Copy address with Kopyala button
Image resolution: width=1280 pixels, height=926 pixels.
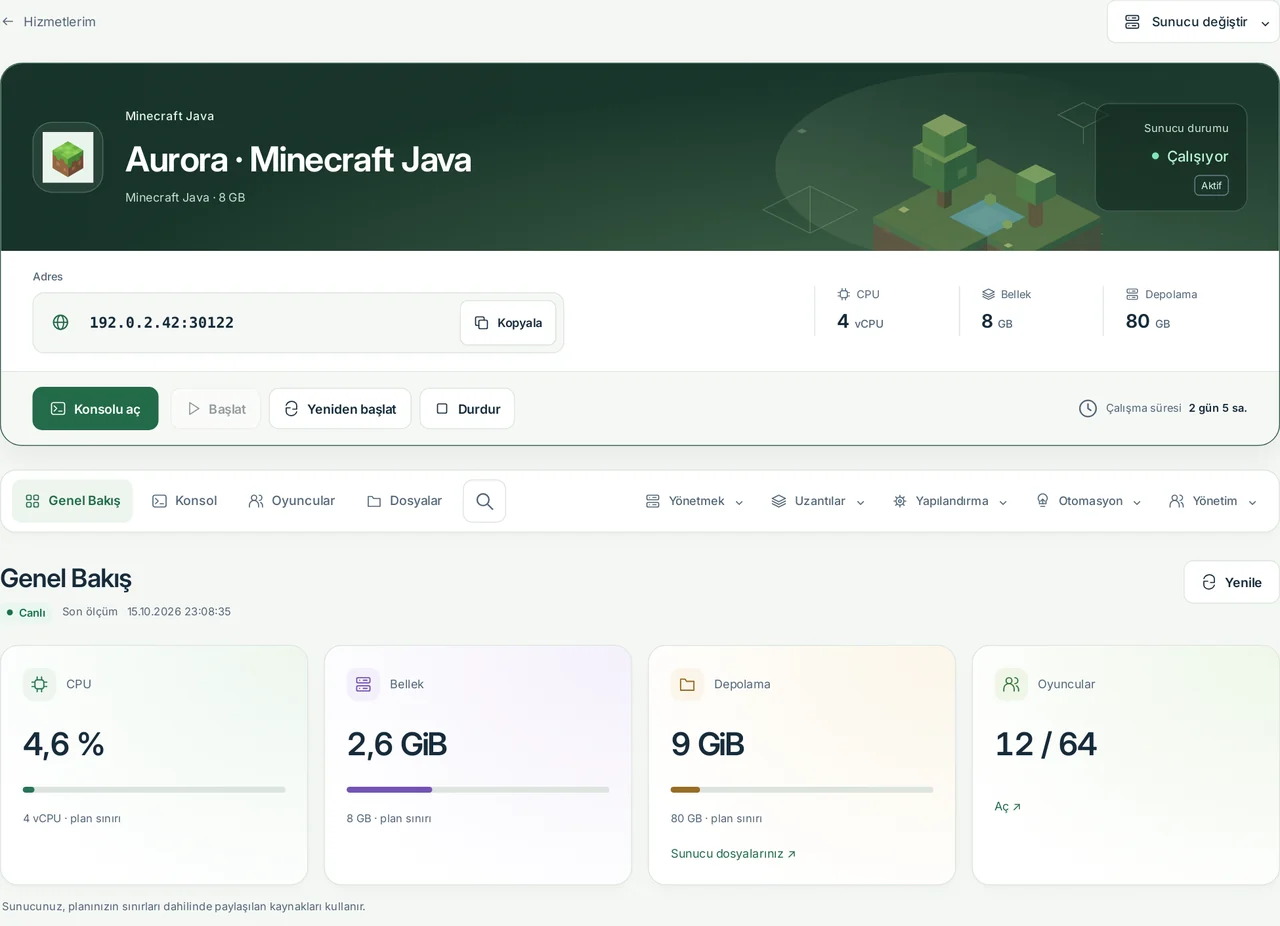pyautogui.click(x=508, y=323)
